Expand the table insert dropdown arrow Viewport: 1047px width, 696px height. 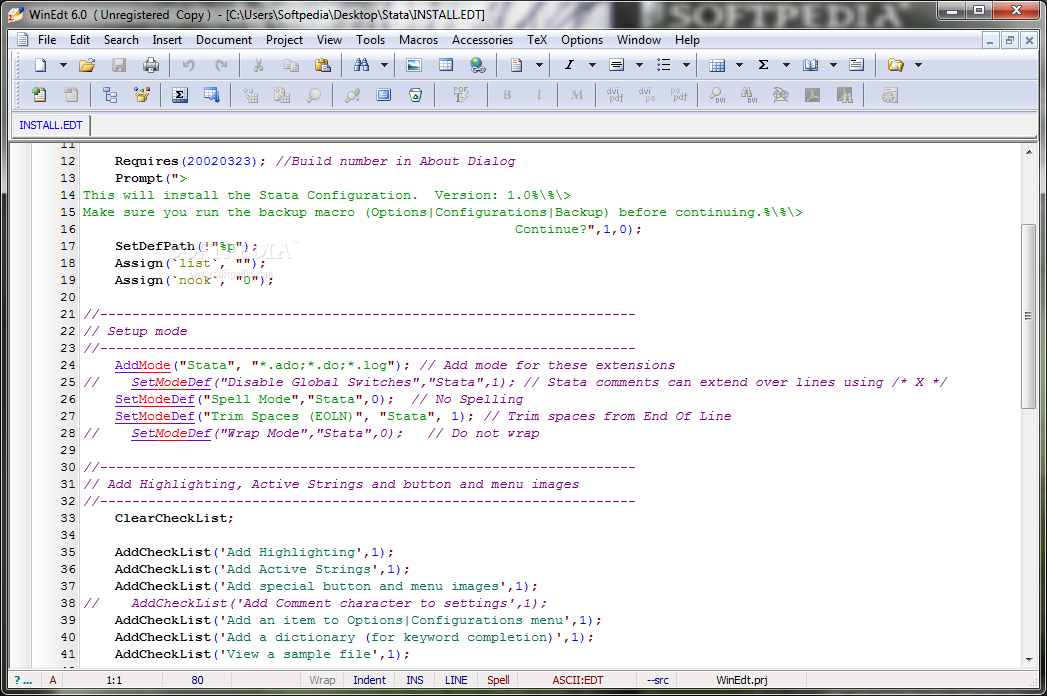click(739, 65)
